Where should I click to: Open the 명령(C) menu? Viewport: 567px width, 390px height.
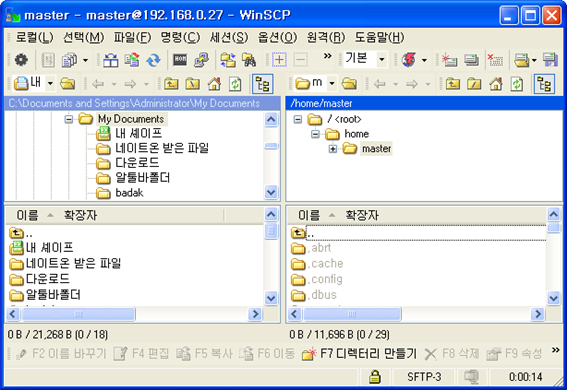[180, 37]
